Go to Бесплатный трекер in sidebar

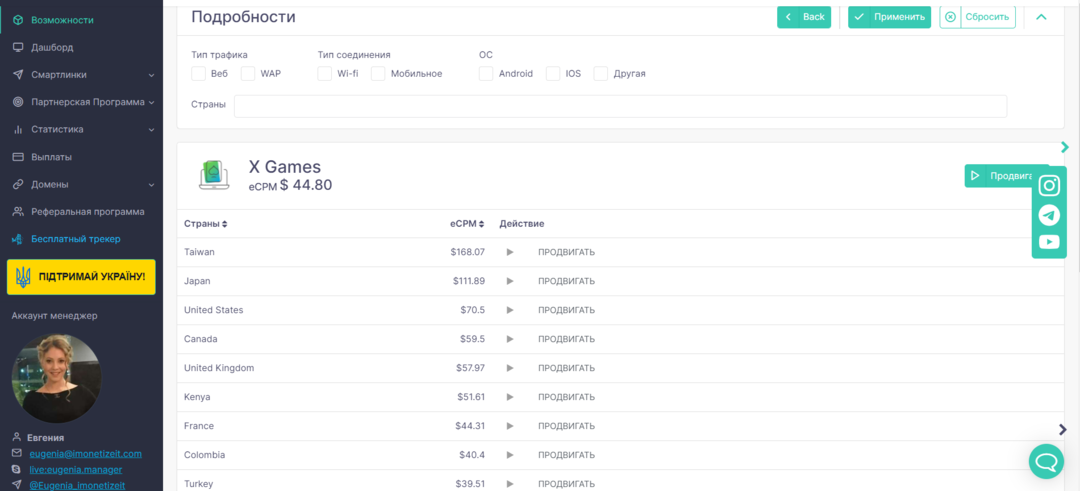tap(75, 239)
